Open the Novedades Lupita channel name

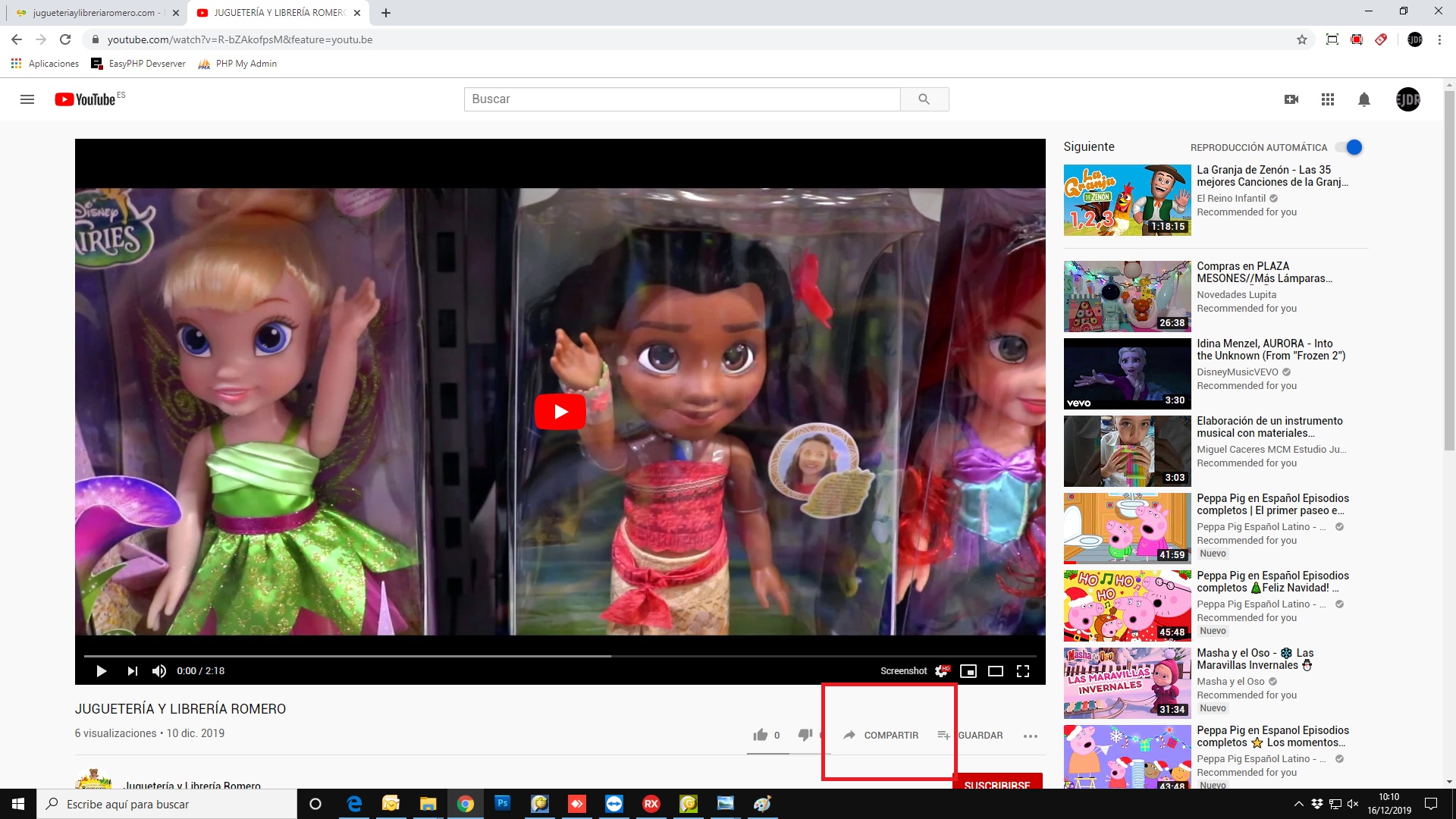coord(1237,295)
